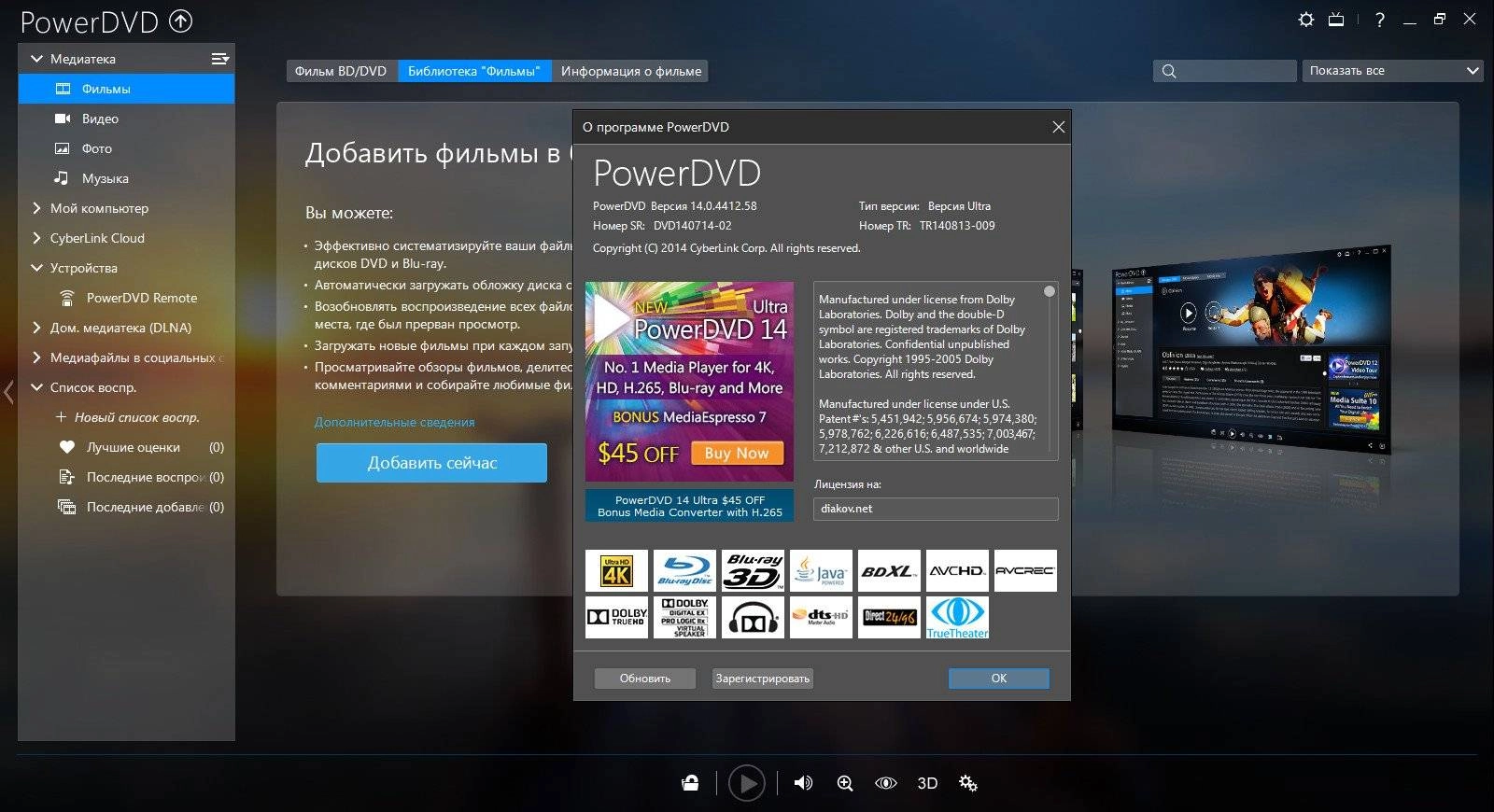Toggle TrueTheater eye icon
The height and width of the screenshot is (812, 1494).
885,783
